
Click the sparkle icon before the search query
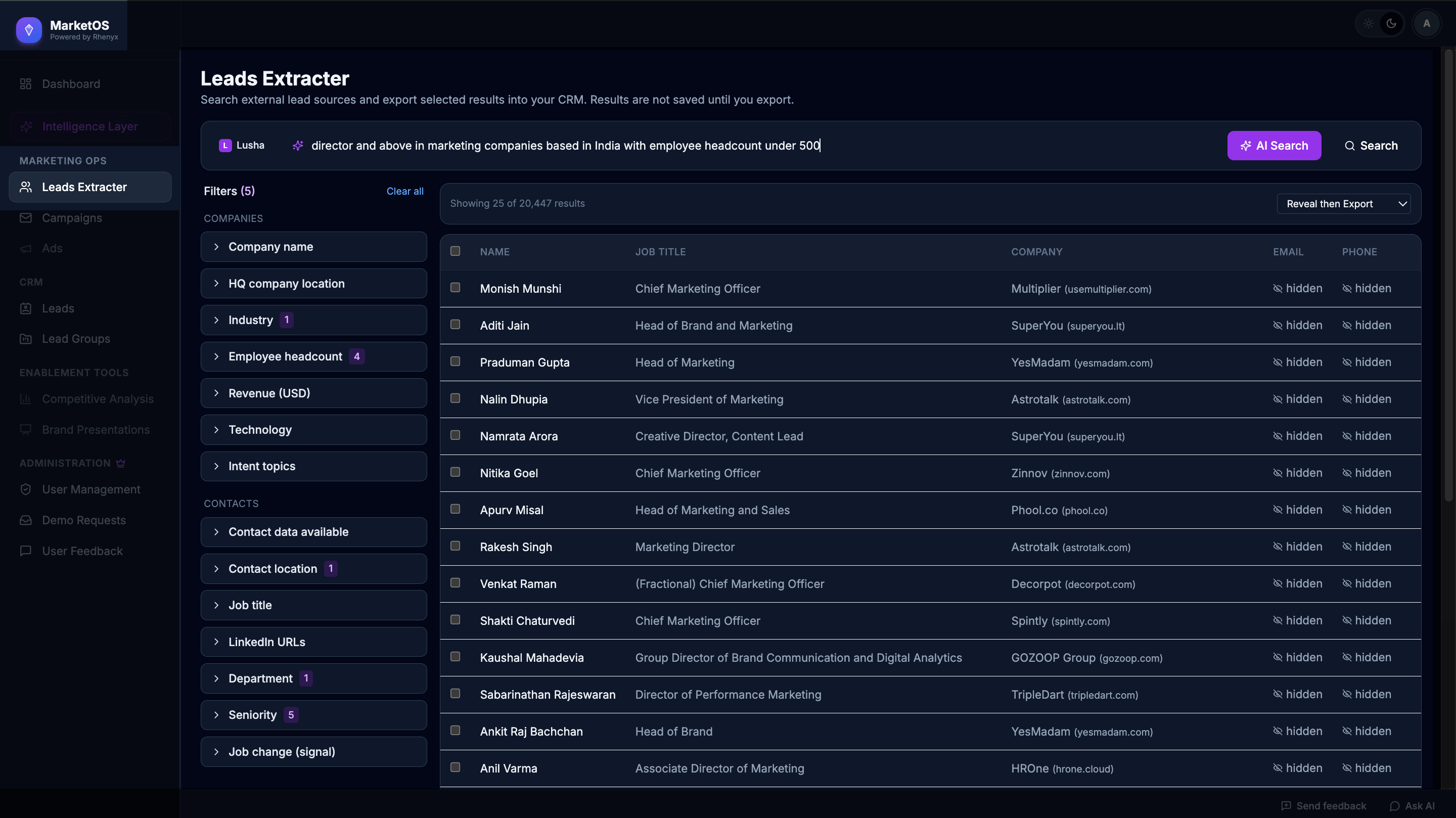298,145
